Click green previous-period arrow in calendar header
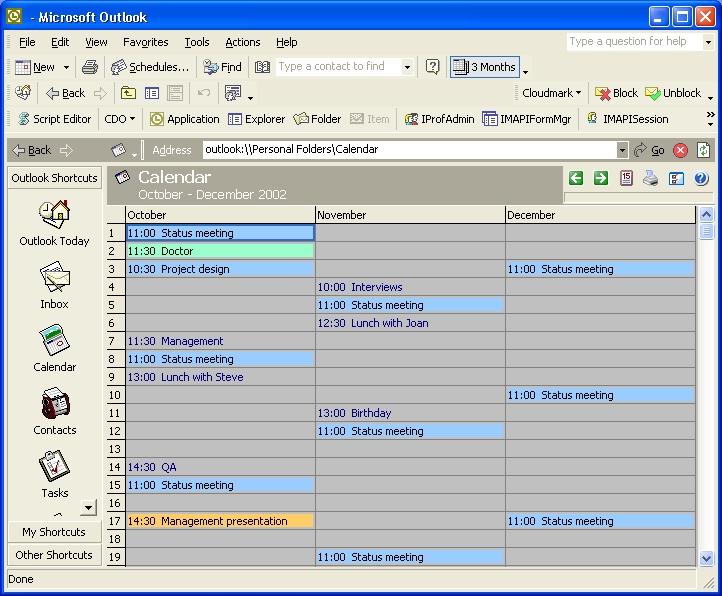 576,178
